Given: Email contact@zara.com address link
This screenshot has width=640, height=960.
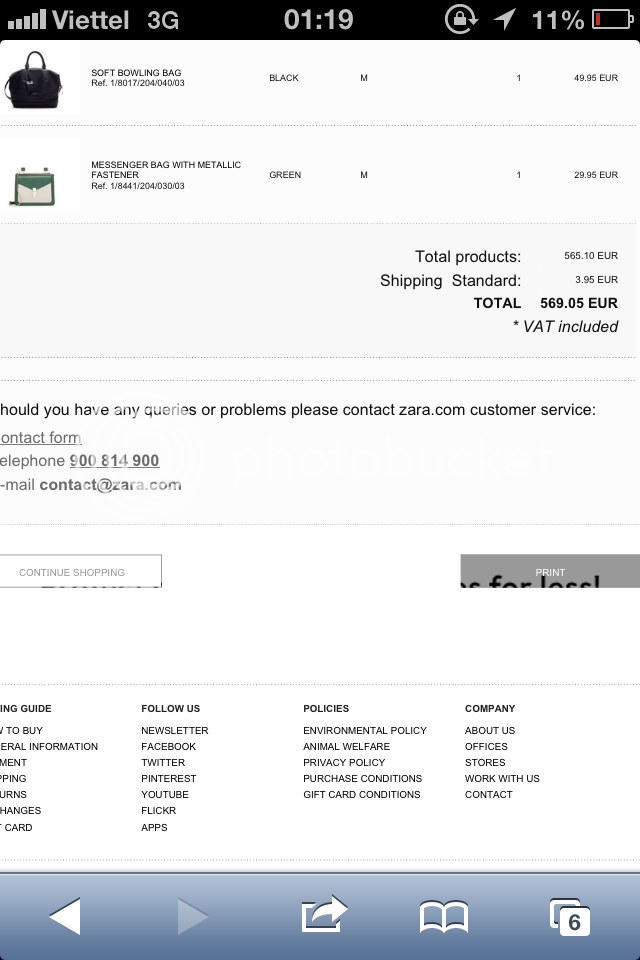Looking at the screenshot, I should 110,484.
